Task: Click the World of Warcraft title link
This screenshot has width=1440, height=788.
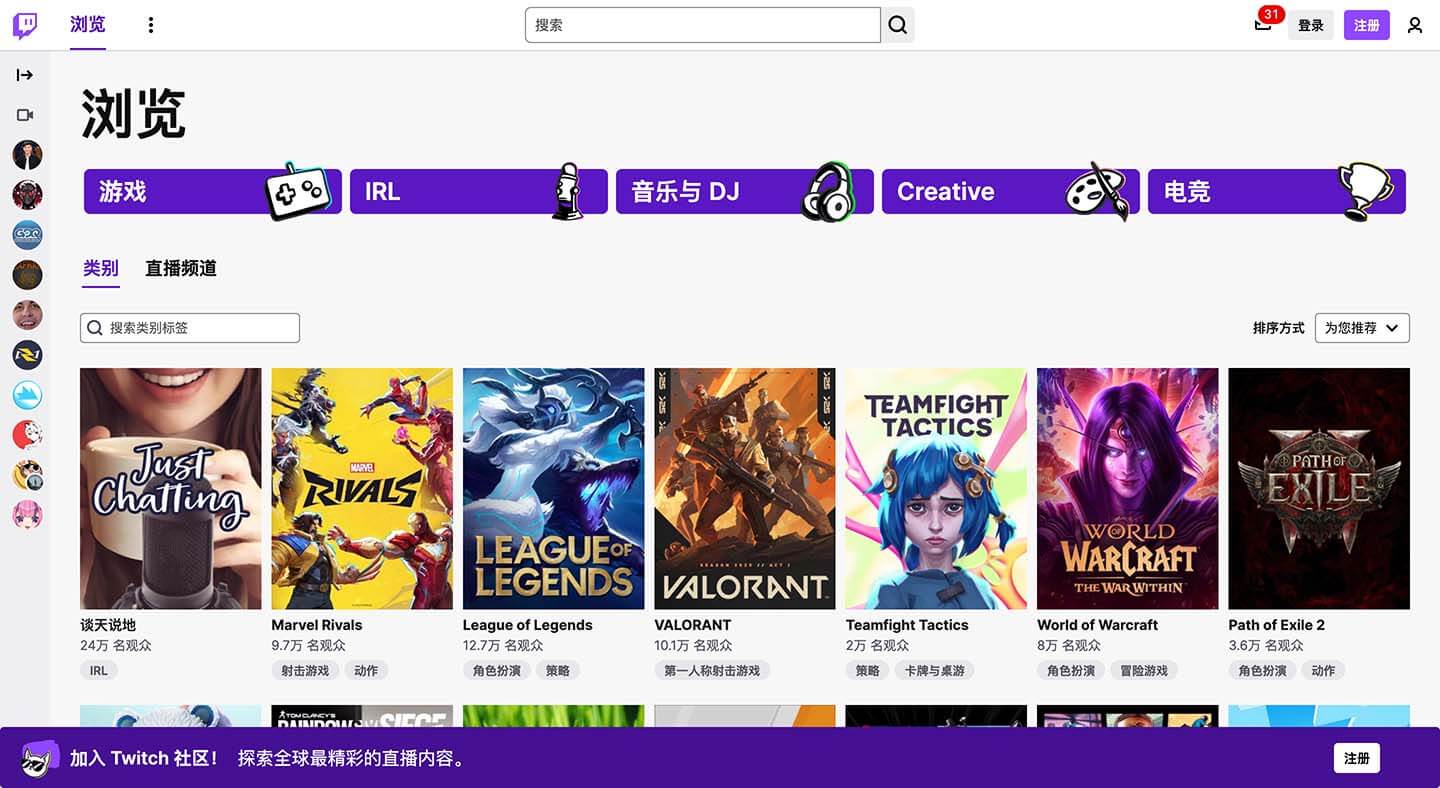Action: (1098, 625)
